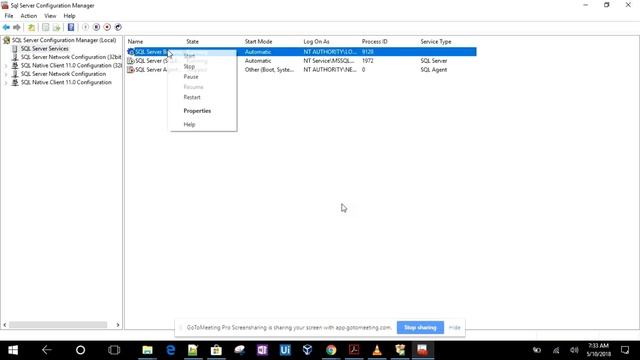
Task: Select SQL Server Configuration Manager (Local) root
Action: pos(64,40)
